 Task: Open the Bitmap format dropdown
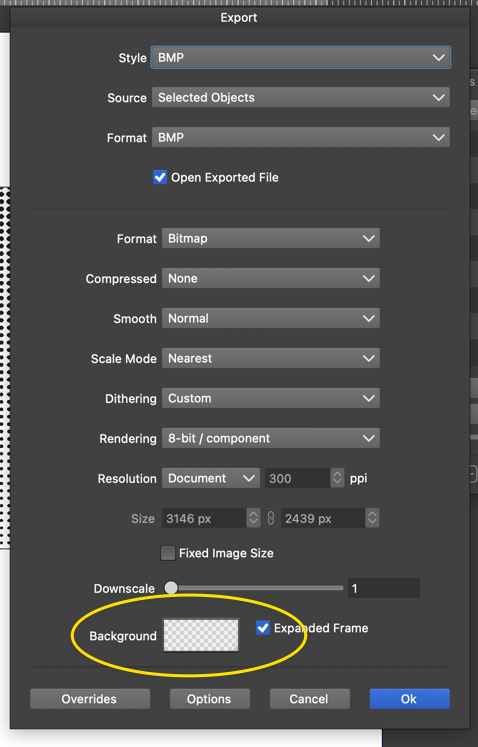coord(271,238)
